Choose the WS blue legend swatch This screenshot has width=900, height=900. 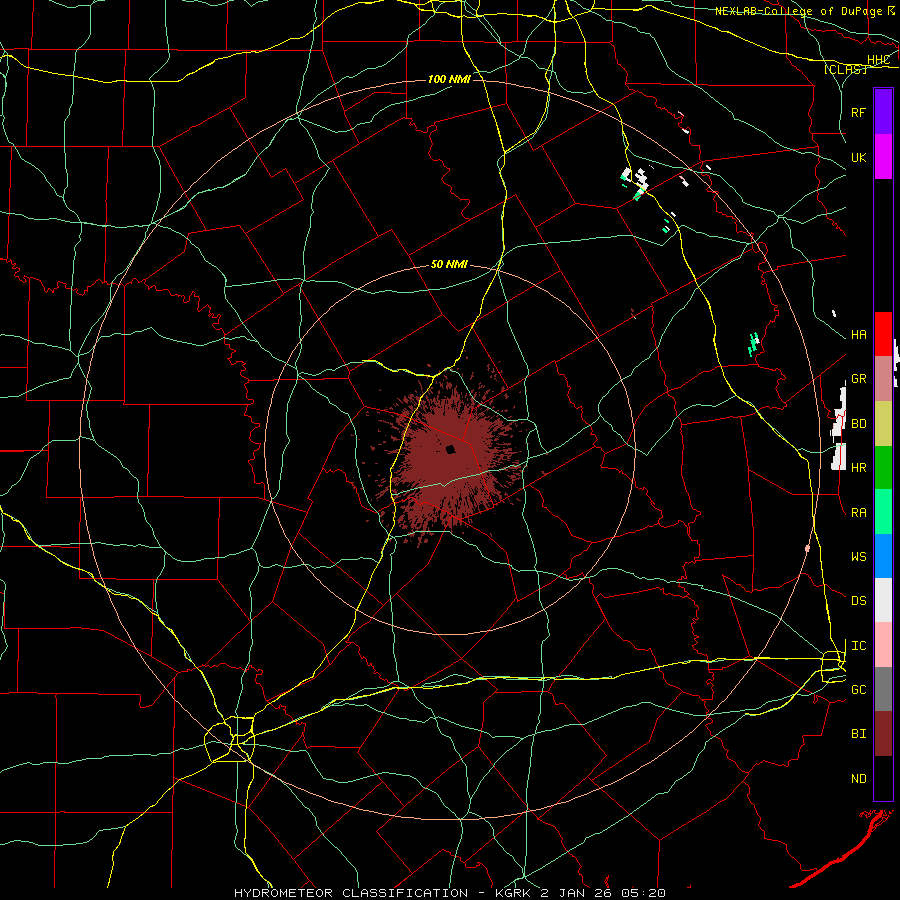pos(883,556)
